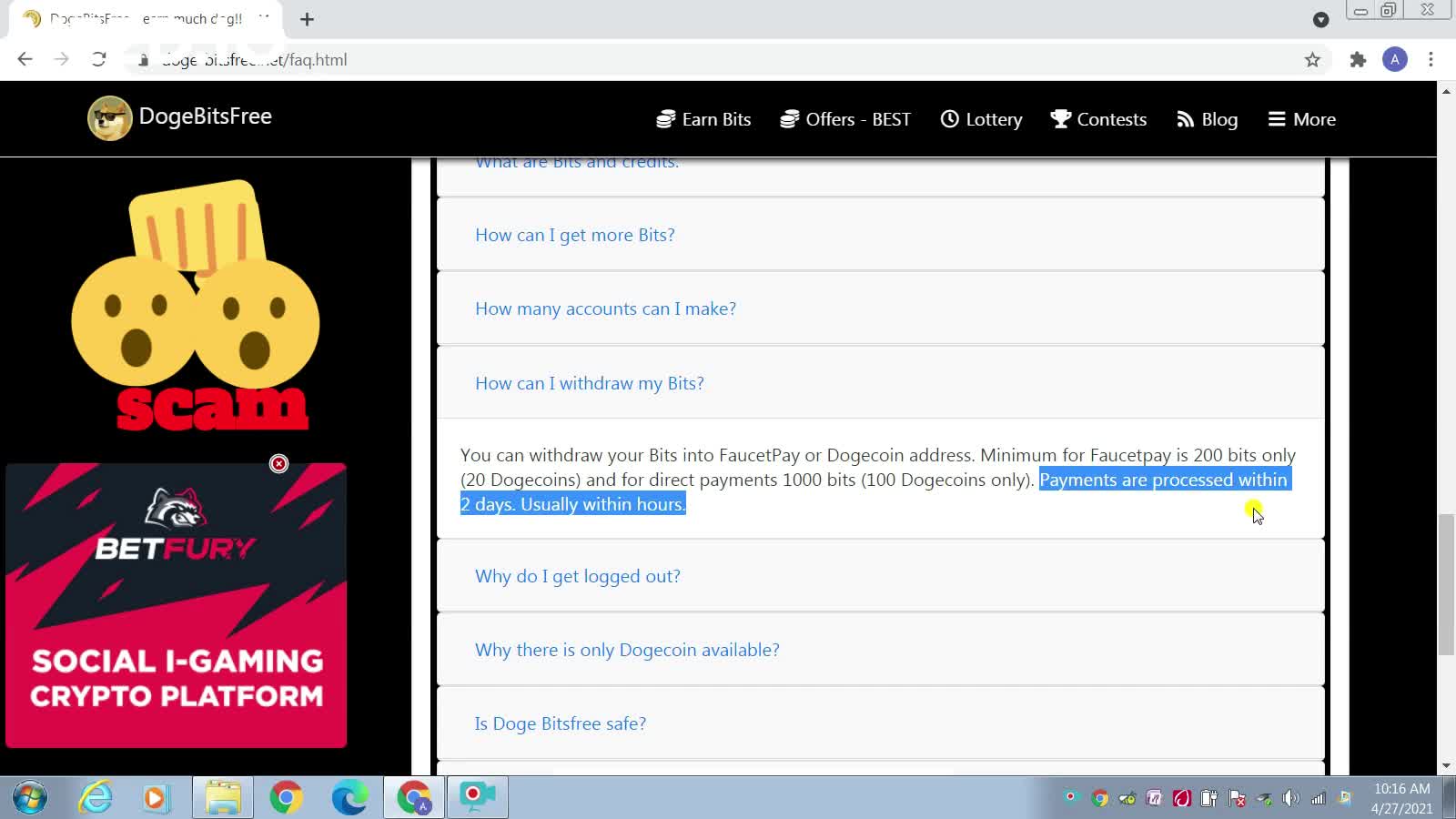View site security info via padlock icon

(x=143, y=60)
